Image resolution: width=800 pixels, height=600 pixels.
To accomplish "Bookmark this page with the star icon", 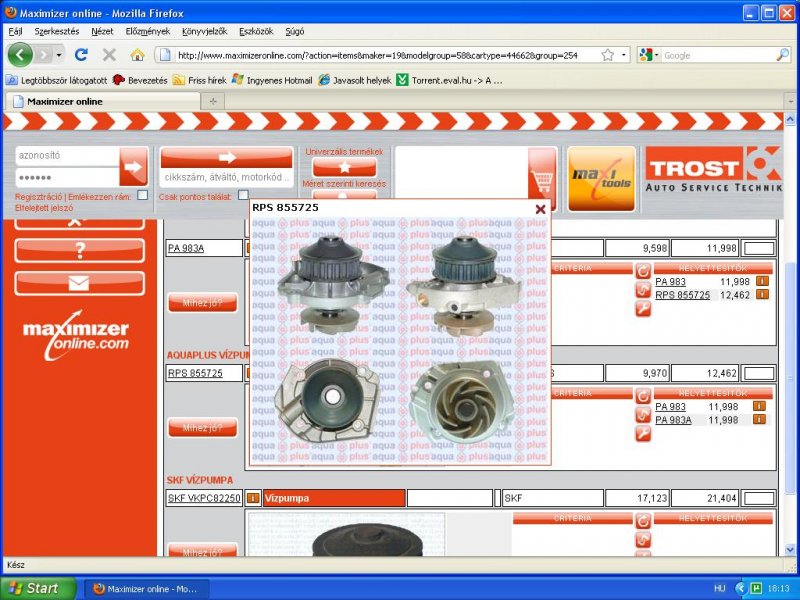I will 607,55.
